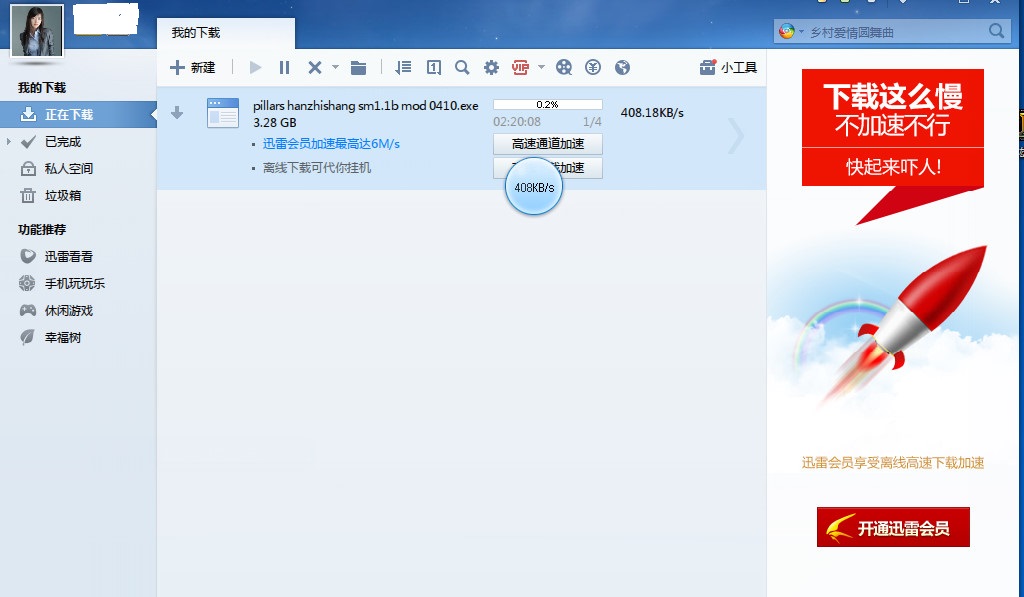Click the 高速通道加速 button
The height and width of the screenshot is (597, 1024).
click(x=548, y=144)
